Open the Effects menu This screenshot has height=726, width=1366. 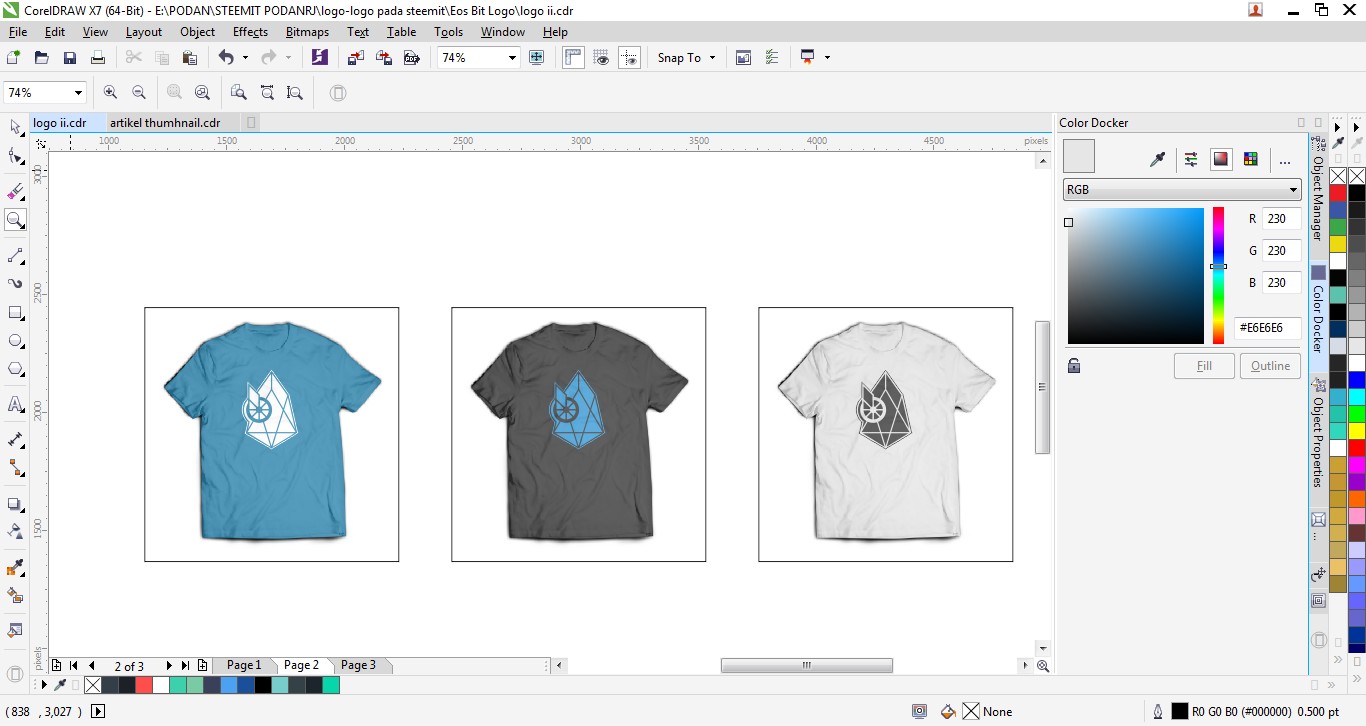click(250, 32)
